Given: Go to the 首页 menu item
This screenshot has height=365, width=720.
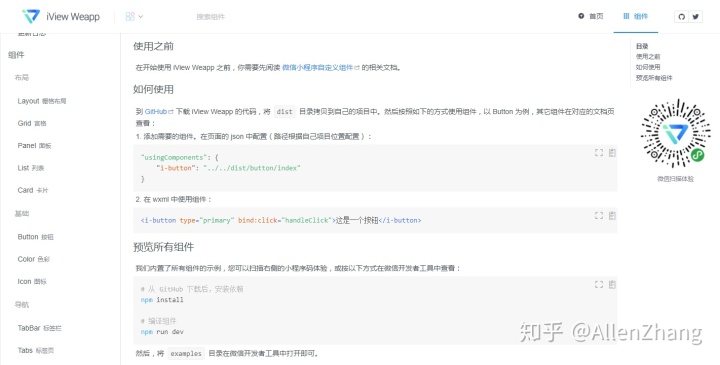Looking at the screenshot, I should [591, 17].
